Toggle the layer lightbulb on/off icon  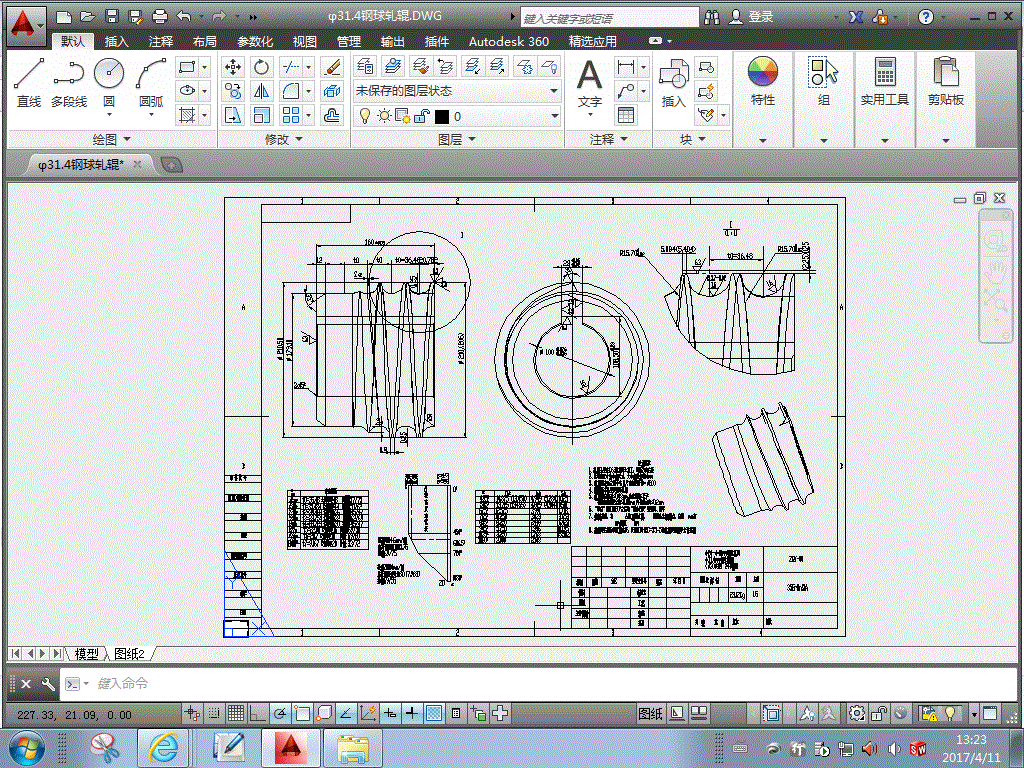pyautogui.click(x=365, y=116)
